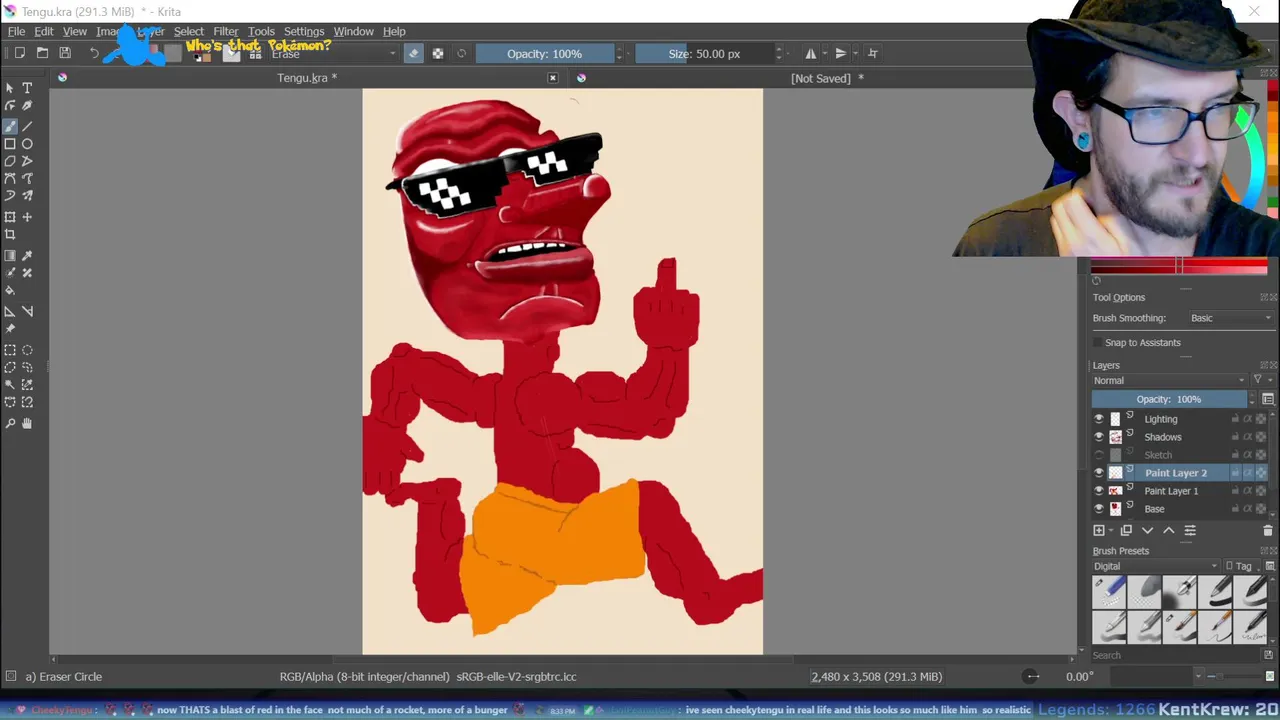Select the Line tool
Viewport: 1280px width, 720px height.
[27, 126]
